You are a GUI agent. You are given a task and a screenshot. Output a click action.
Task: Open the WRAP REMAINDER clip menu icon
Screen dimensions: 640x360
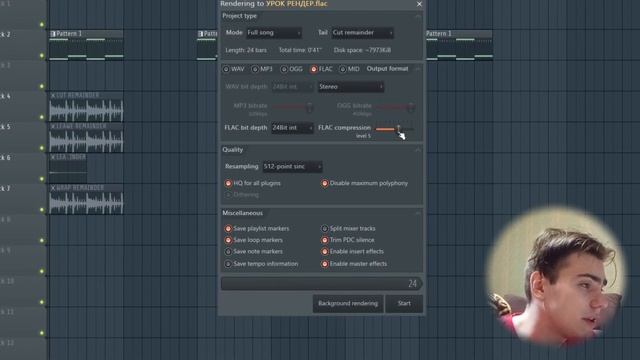(53, 188)
